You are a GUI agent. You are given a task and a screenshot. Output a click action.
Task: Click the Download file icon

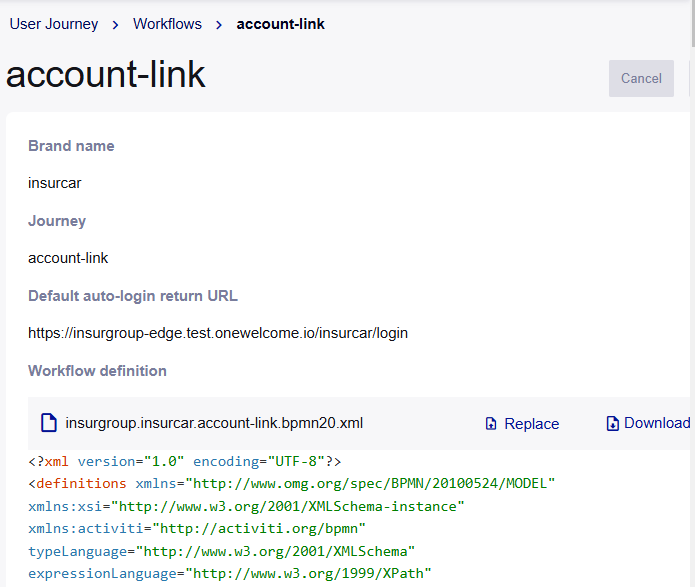613,423
